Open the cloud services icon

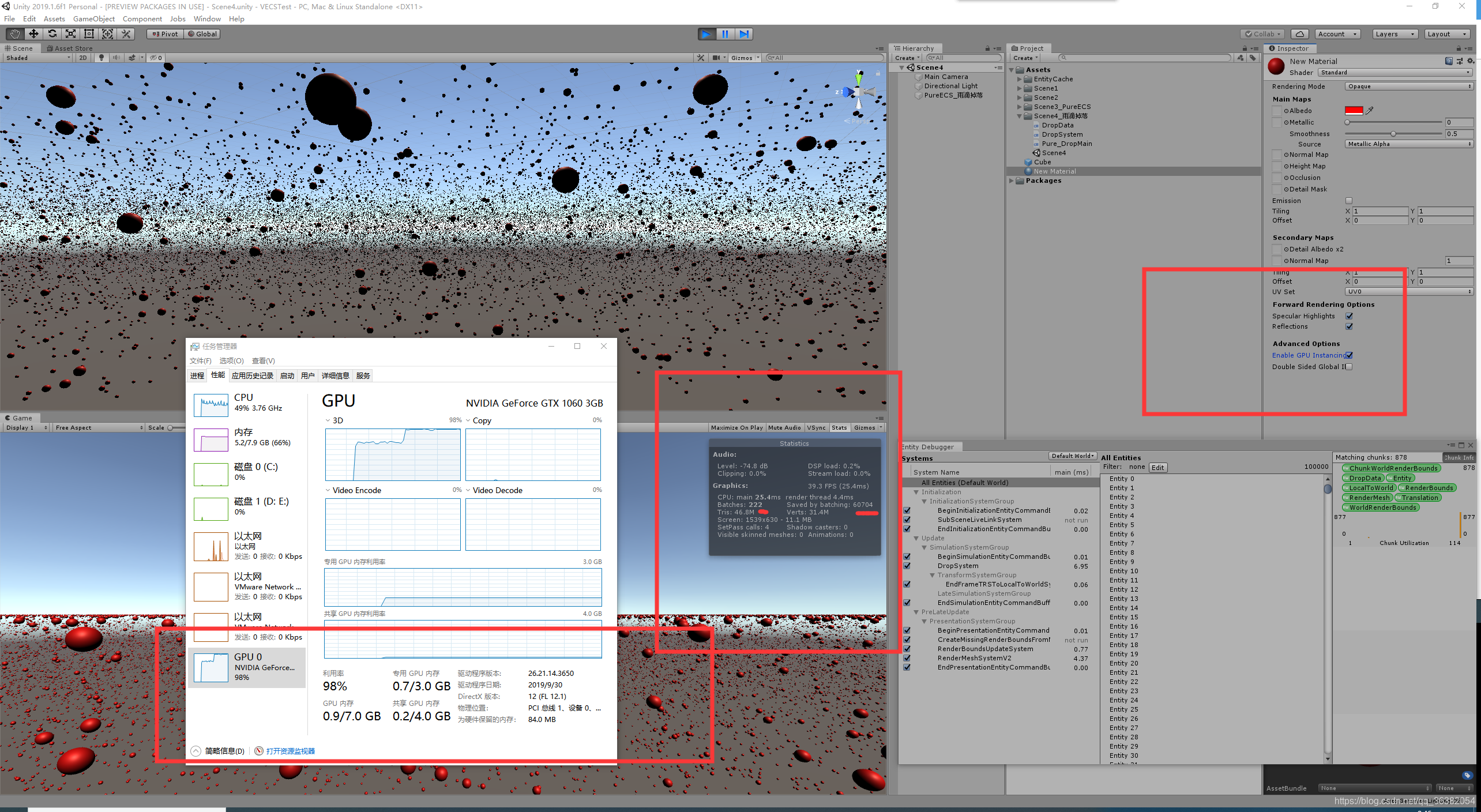click(1299, 34)
